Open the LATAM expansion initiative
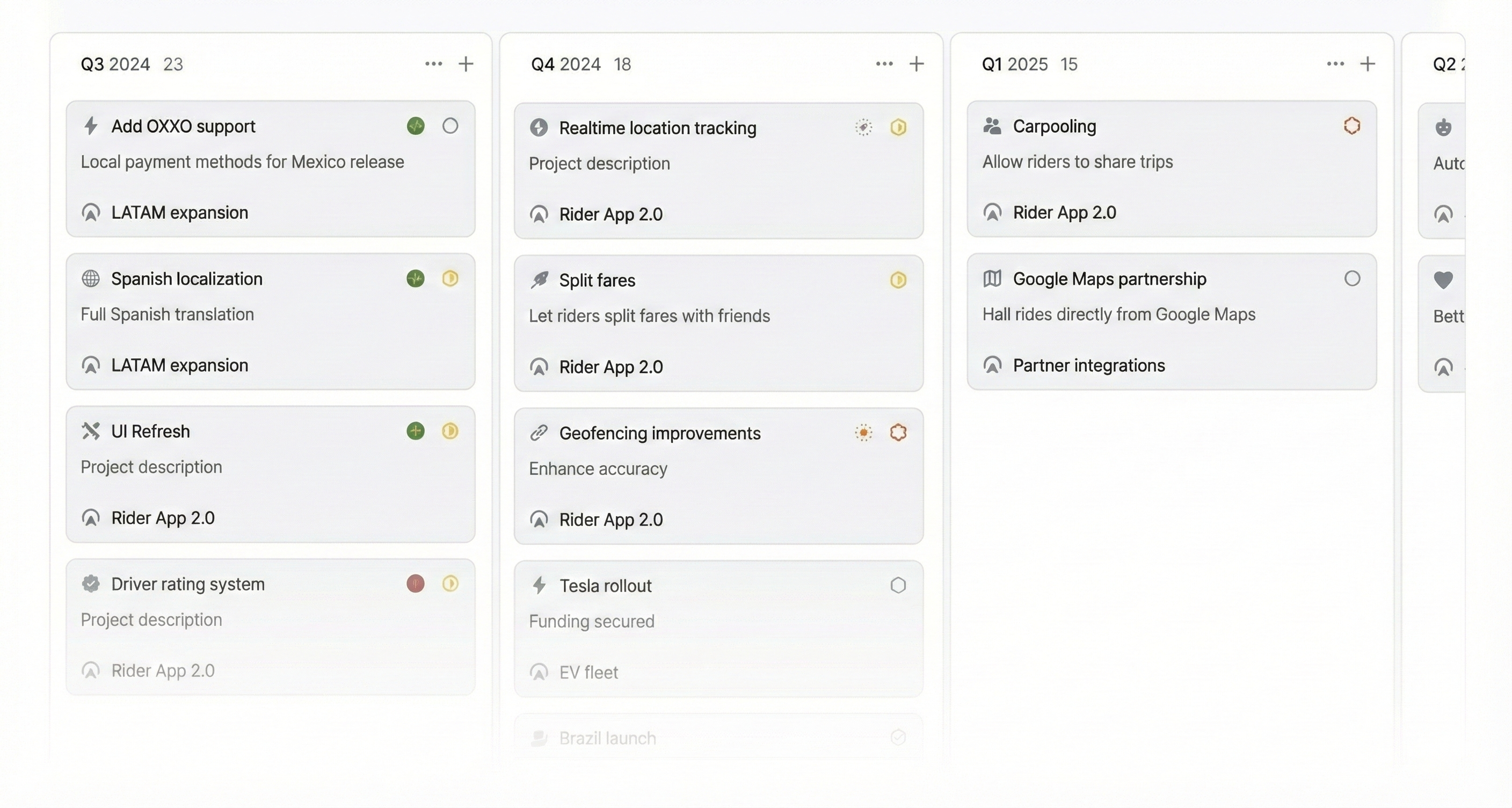The image size is (1512, 808). (x=178, y=212)
